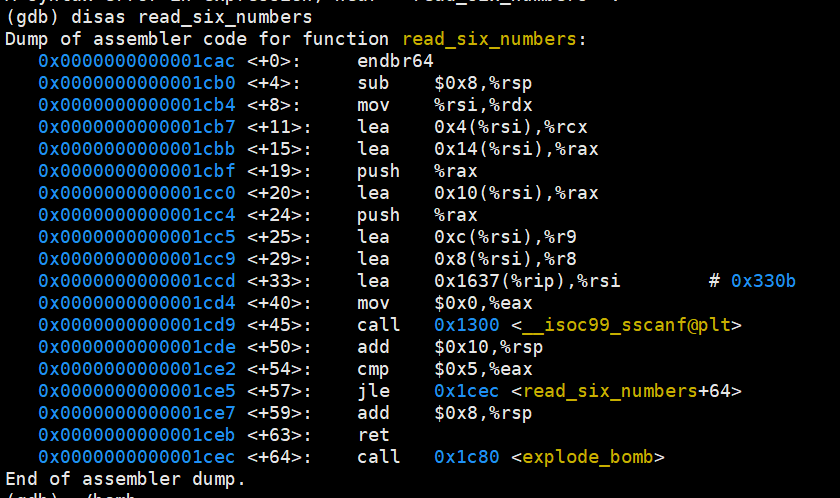Select the explode_bomb function name

click(588, 457)
